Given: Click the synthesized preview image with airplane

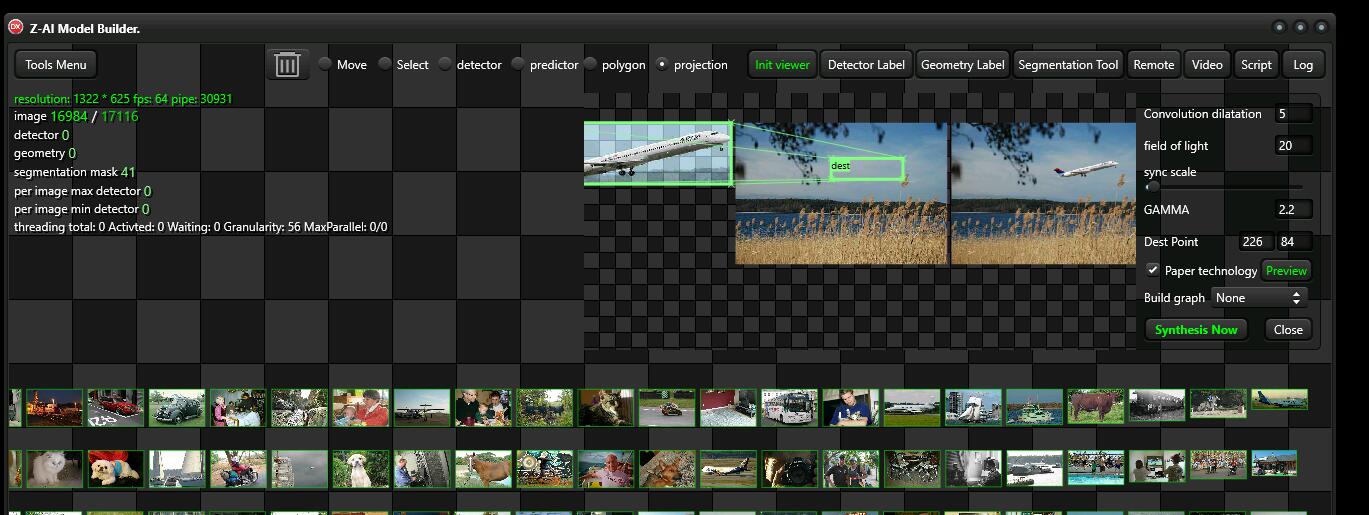Looking at the screenshot, I should (x=1043, y=193).
